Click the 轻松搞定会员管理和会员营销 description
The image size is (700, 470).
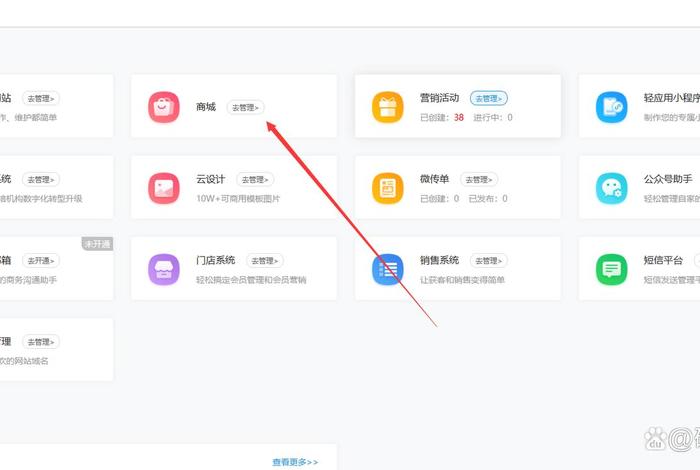(251, 280)
